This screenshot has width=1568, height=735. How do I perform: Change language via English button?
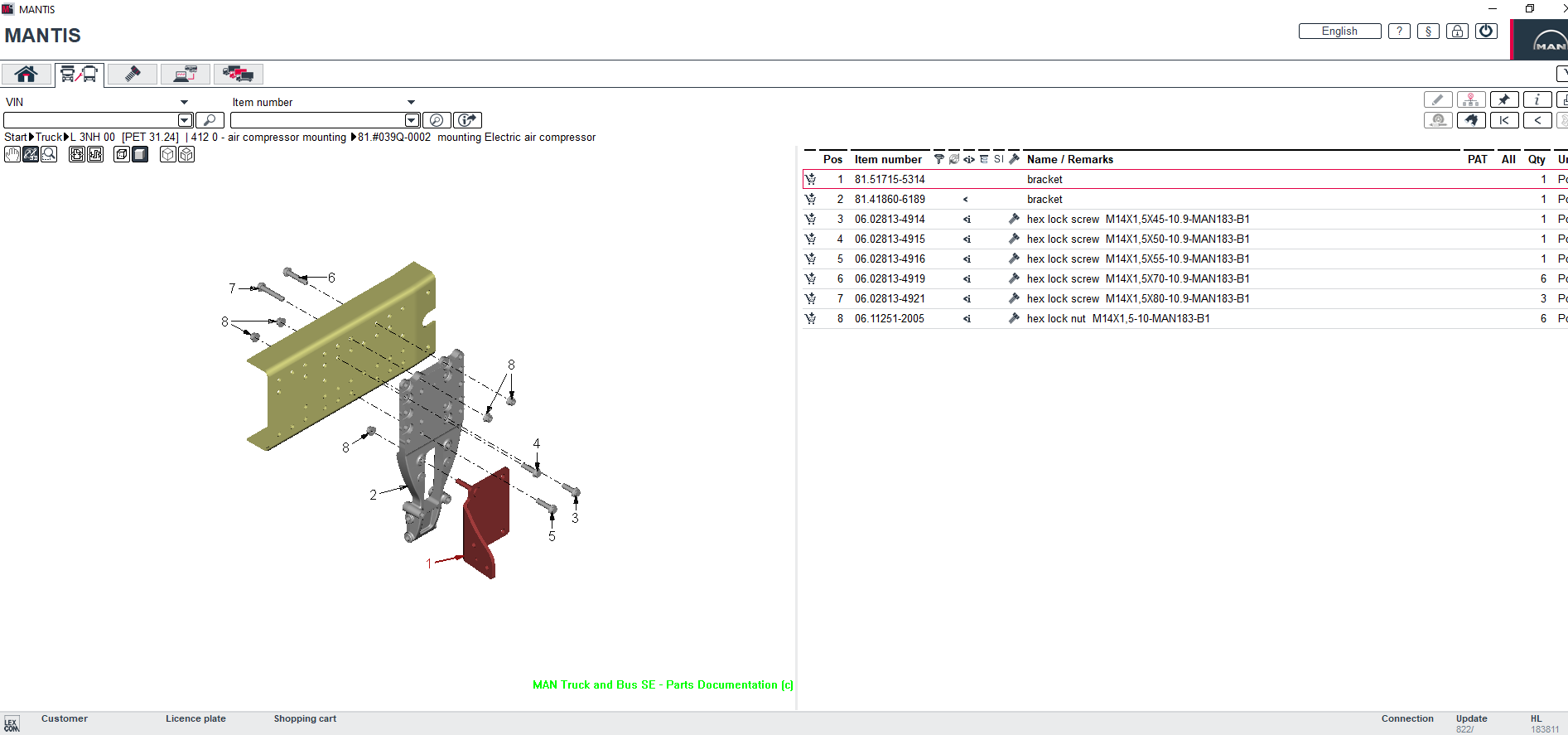coord(1339,31)
